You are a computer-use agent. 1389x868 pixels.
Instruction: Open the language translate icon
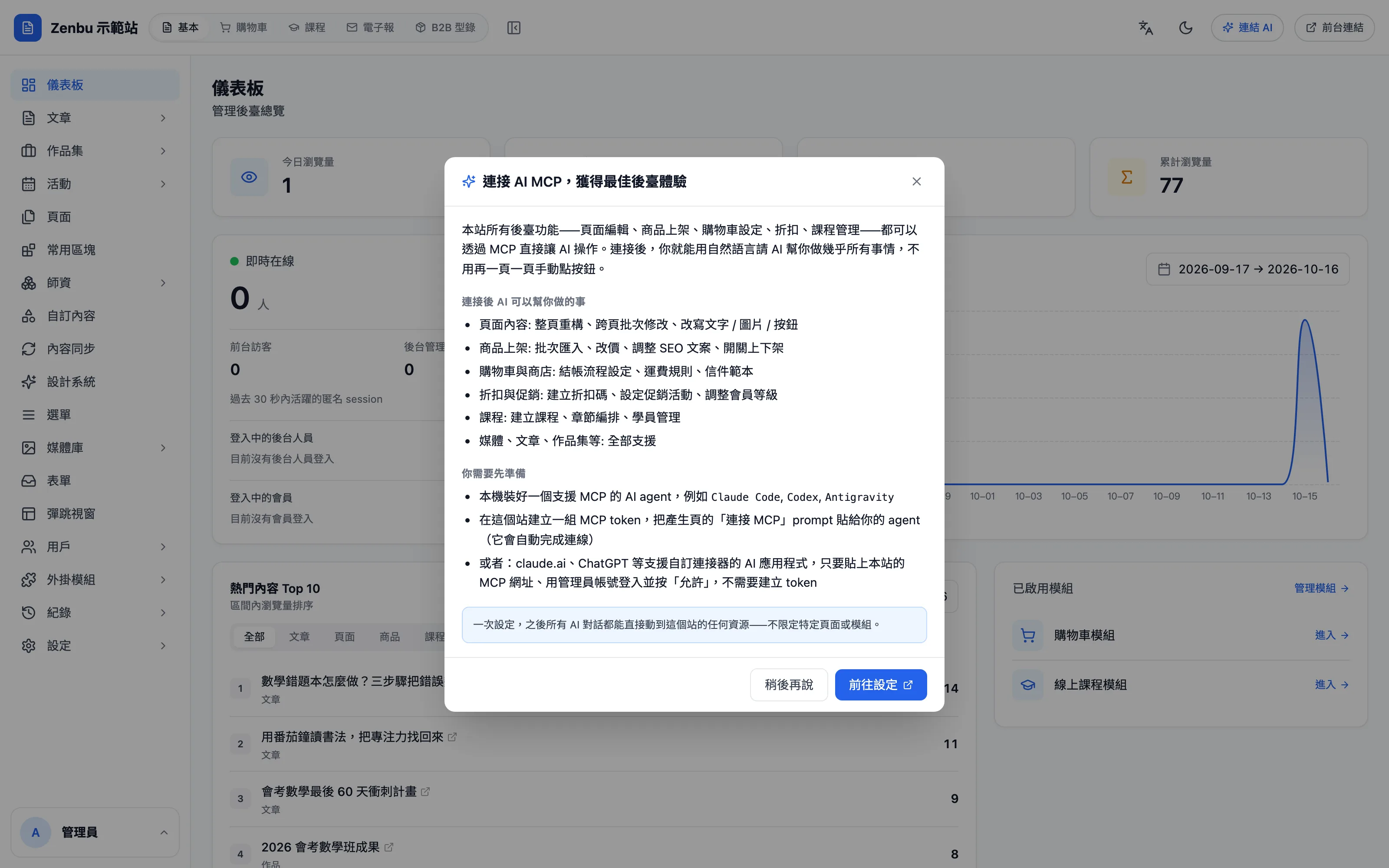pyautogui.click(x=1145, y=27)
